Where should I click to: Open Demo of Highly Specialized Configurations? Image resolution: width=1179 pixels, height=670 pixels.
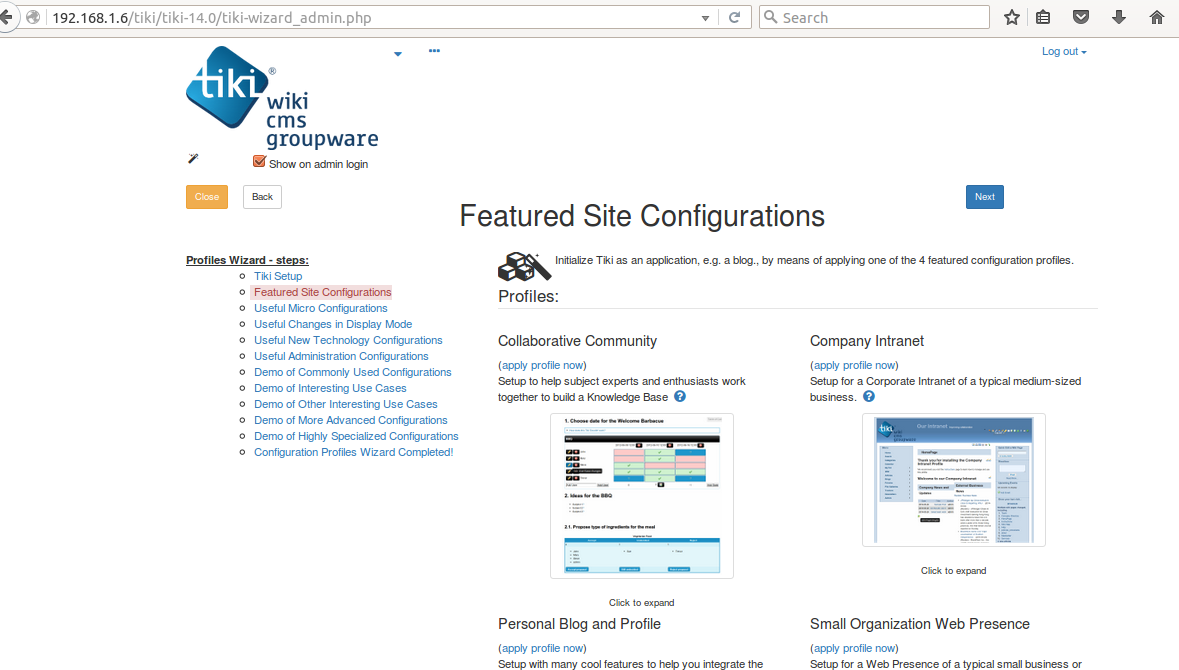[x=356, y=436]
